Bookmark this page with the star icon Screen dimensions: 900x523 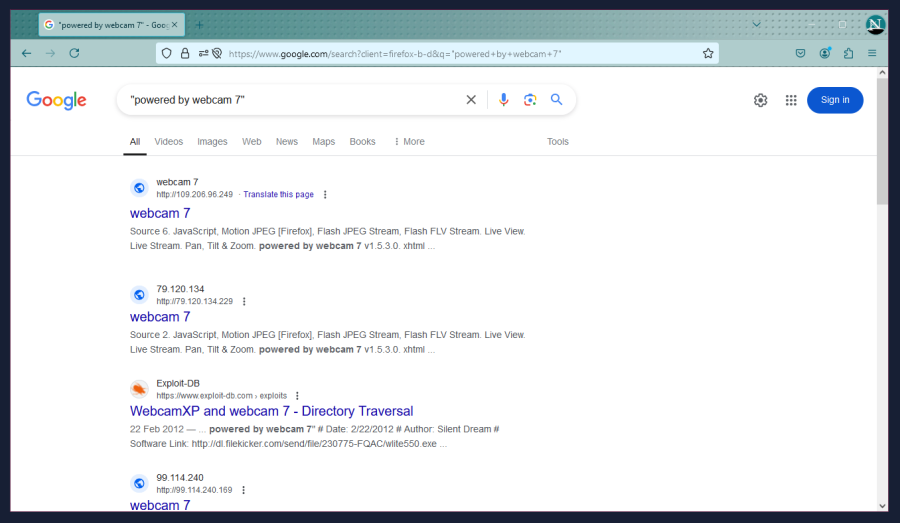point(708,53)
